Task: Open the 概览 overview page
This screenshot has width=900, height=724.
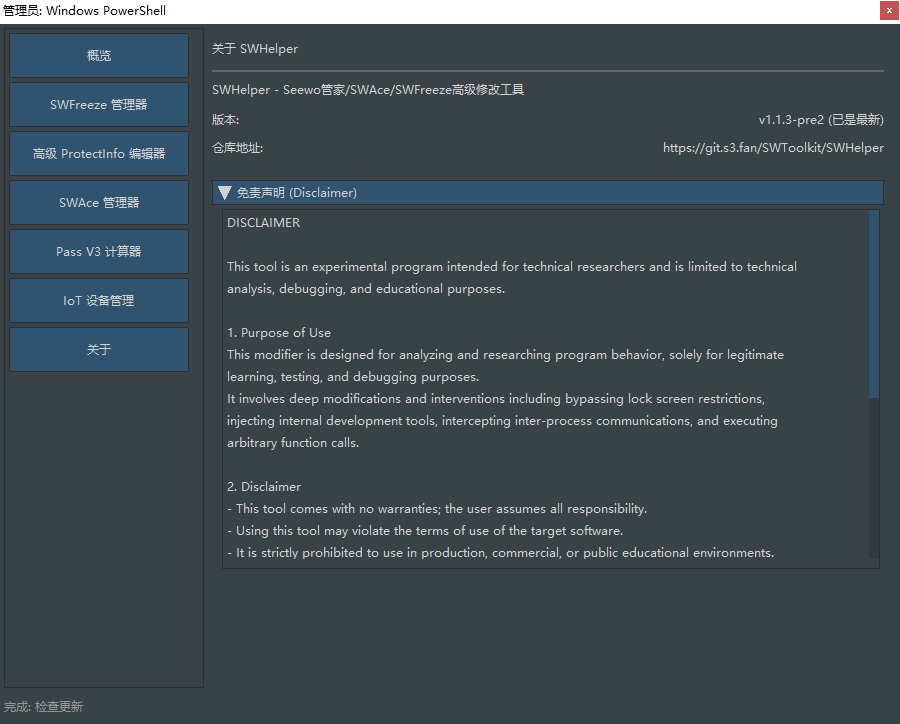Action: point(99,56)
